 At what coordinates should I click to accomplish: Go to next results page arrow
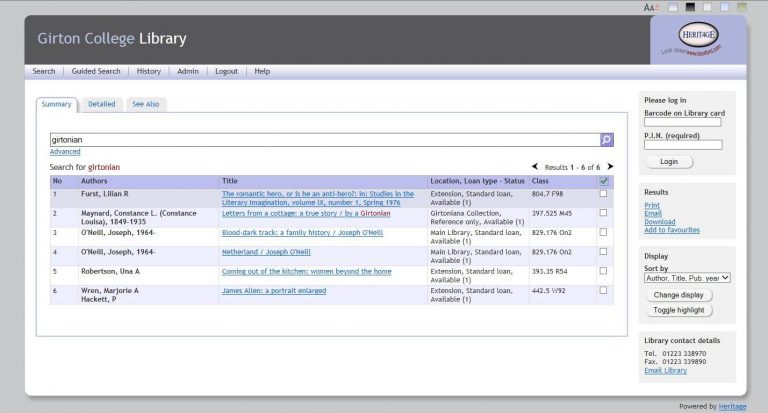point(610,167)
